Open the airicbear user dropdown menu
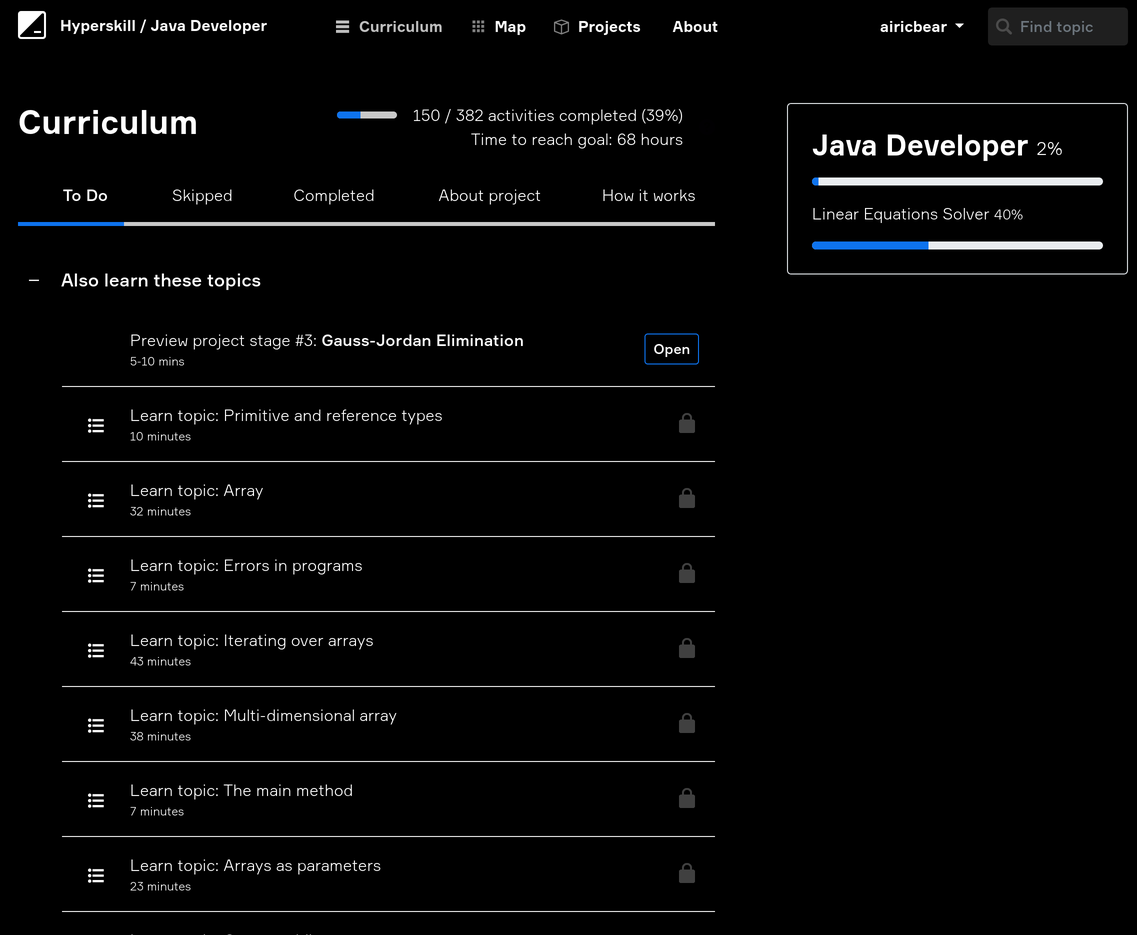Viewport: 1137px width, 935px height. point(921,27)
